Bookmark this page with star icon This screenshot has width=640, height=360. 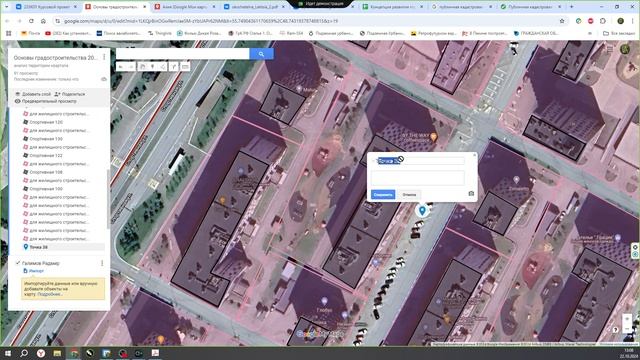click(562, 21)
